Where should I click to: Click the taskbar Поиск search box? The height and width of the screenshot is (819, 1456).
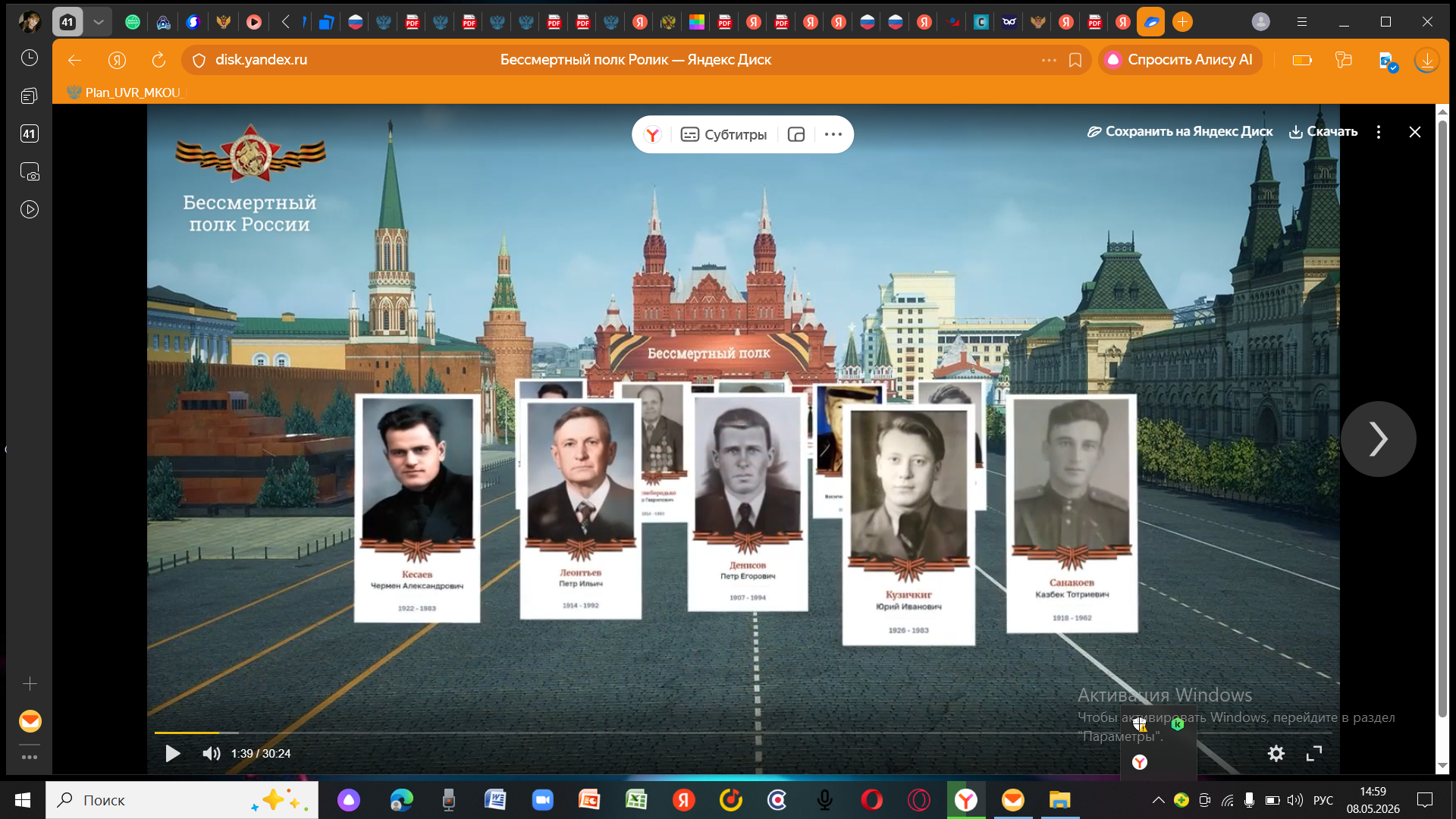pos(182,800)
